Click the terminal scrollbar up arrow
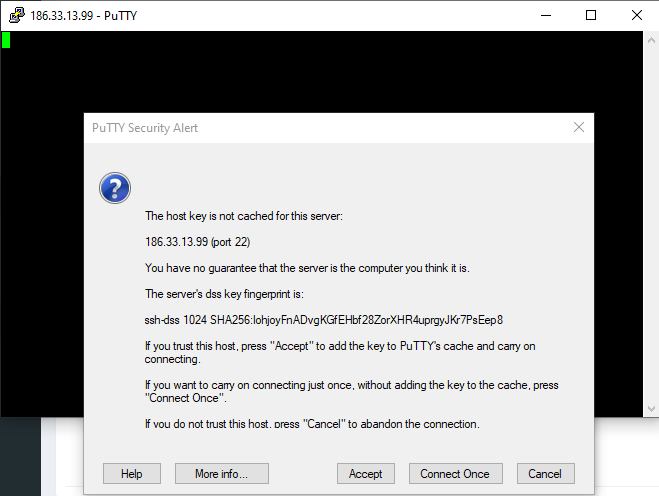The height and width of the screenshot is (496, 659). pyautogui.click(x=651, y=41)
